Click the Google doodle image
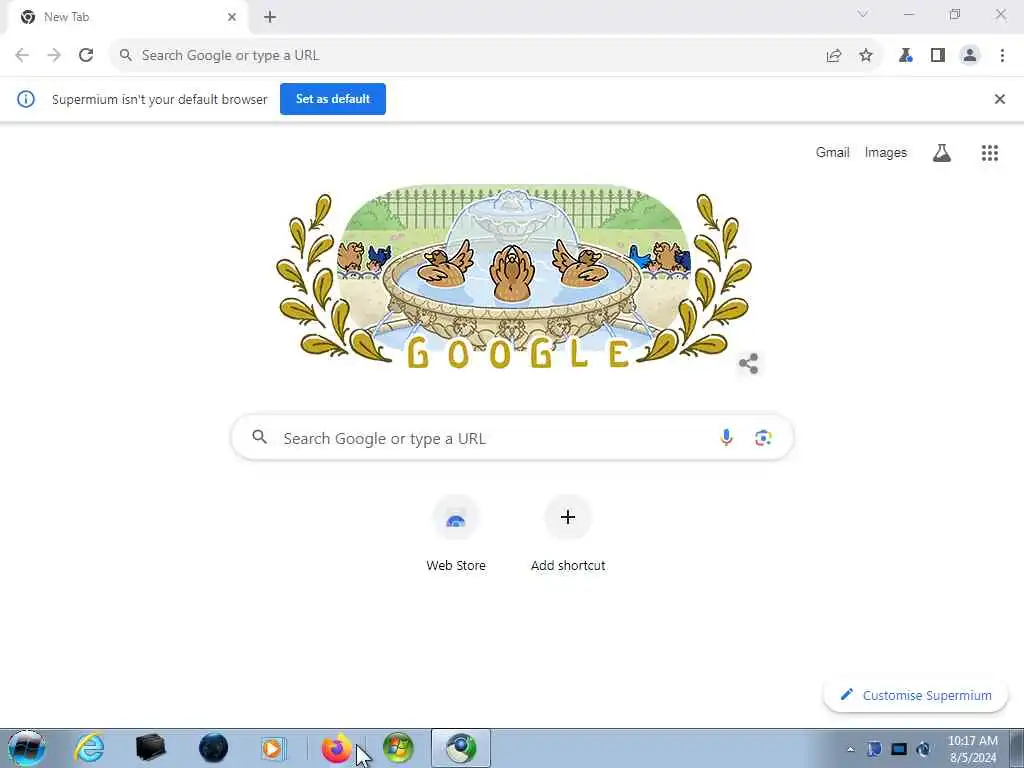Image resolution: width=1024 pixels, height=768 pixels. coord(513,278)
